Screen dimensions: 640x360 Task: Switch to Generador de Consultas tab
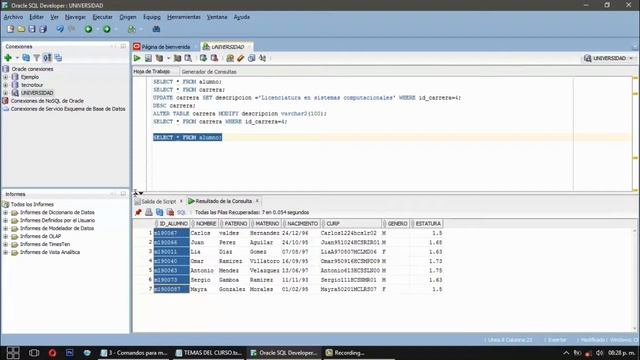pos(209,72)
